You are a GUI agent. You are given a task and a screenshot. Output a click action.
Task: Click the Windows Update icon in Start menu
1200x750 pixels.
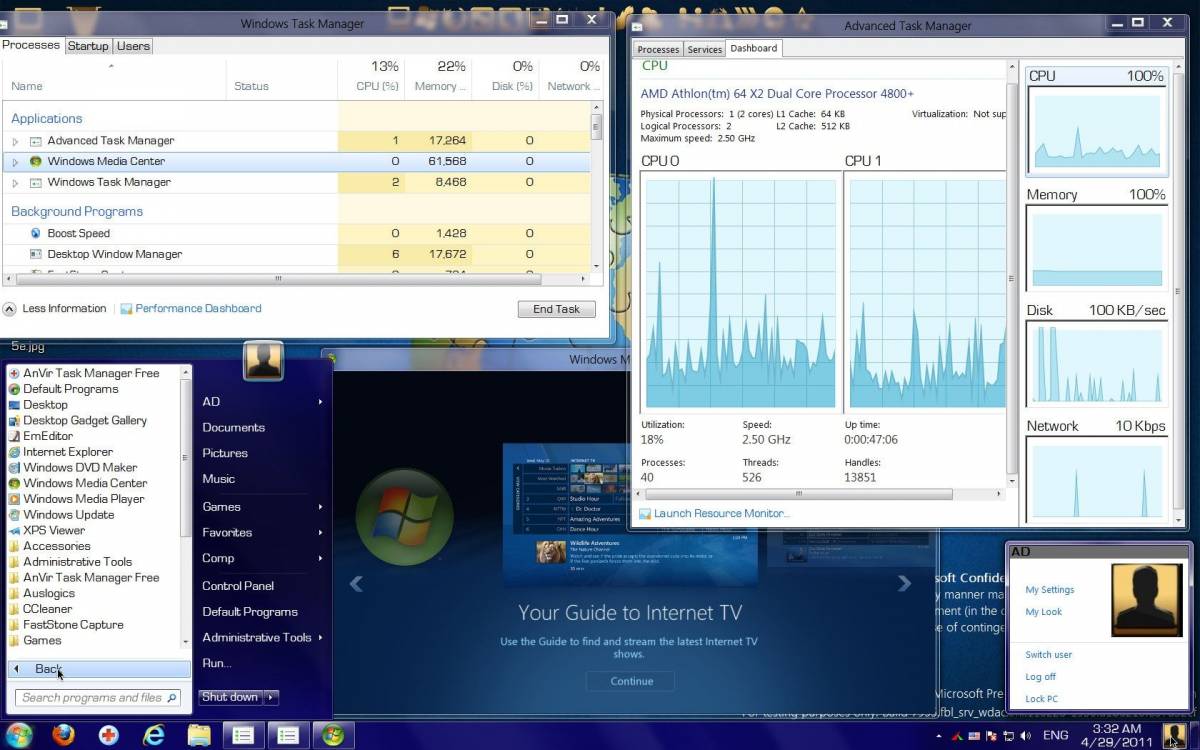point(14,515)
